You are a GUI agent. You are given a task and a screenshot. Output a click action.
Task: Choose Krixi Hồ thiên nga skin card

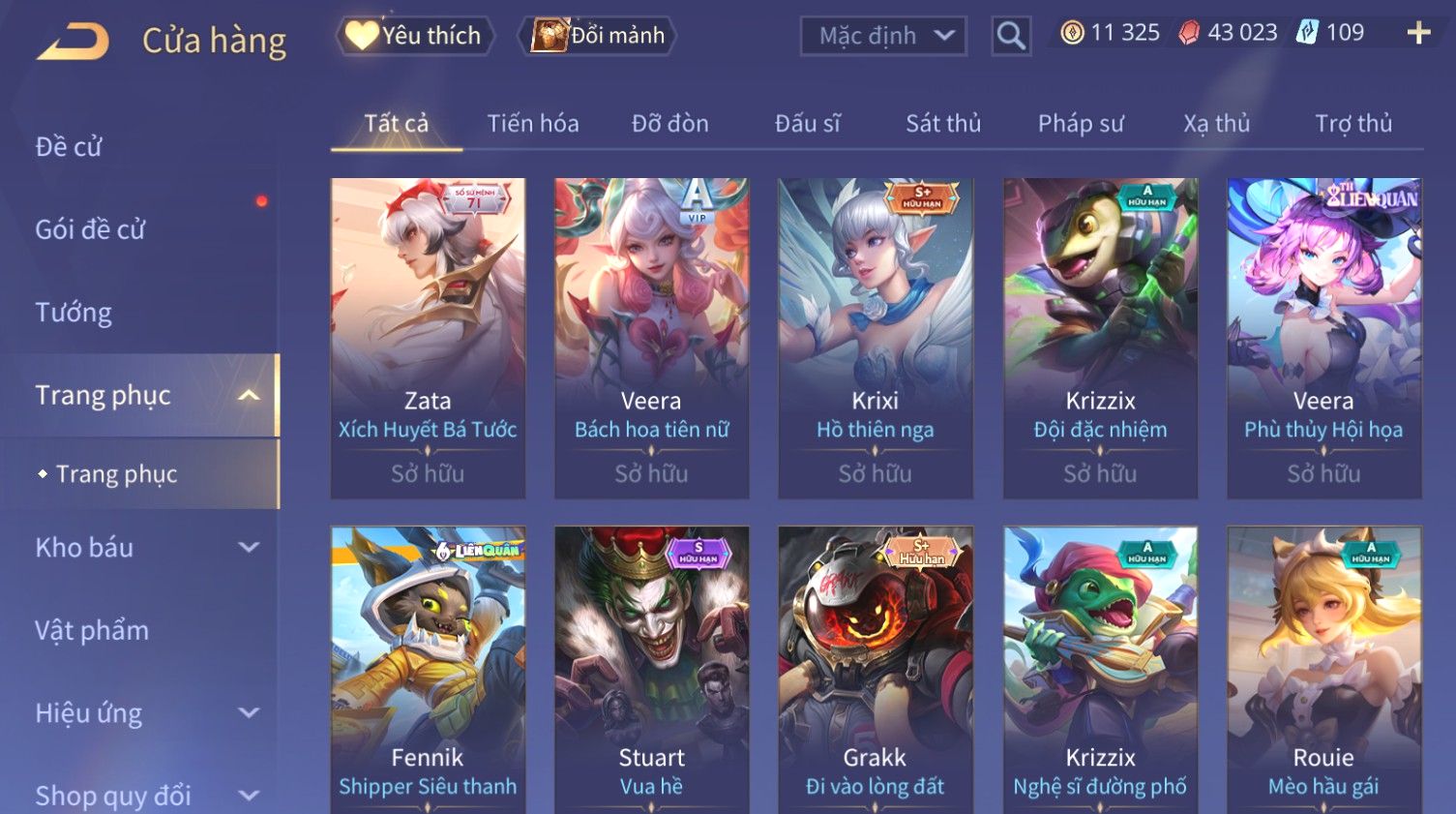[876, 338]
